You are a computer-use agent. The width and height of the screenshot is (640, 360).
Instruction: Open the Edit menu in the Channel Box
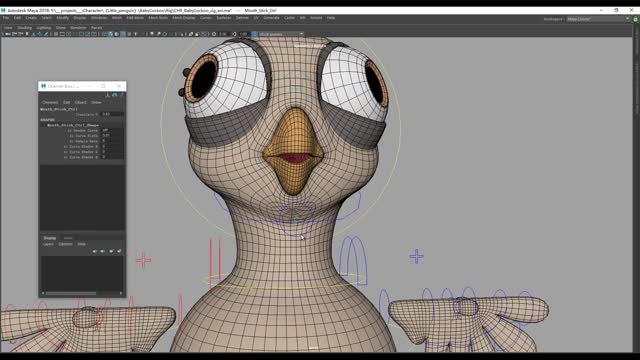pyautogui.click(x=67, y=102)
